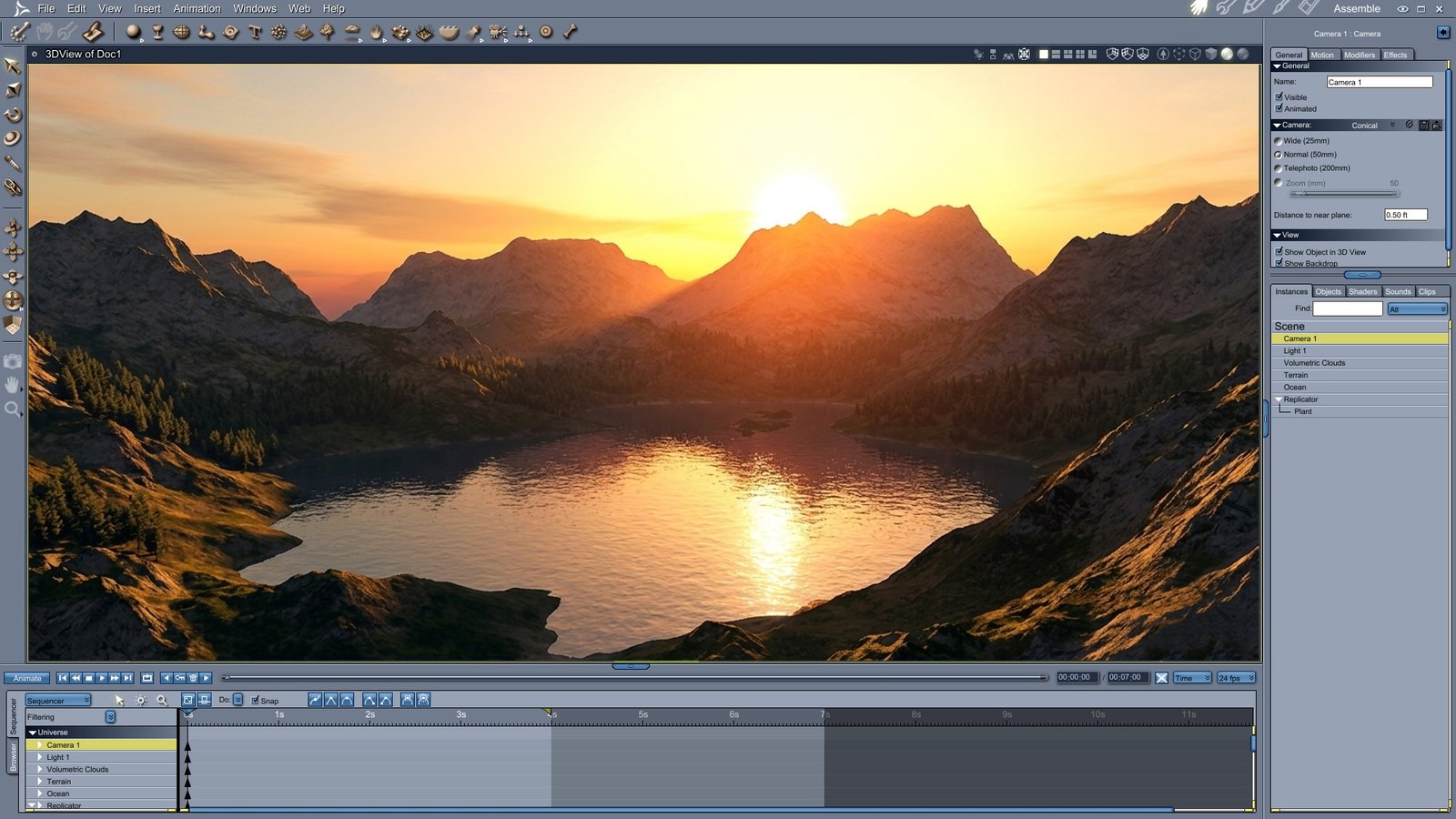
Task: Select Terrain in the Instances scene list
Action: point(1360,375)
